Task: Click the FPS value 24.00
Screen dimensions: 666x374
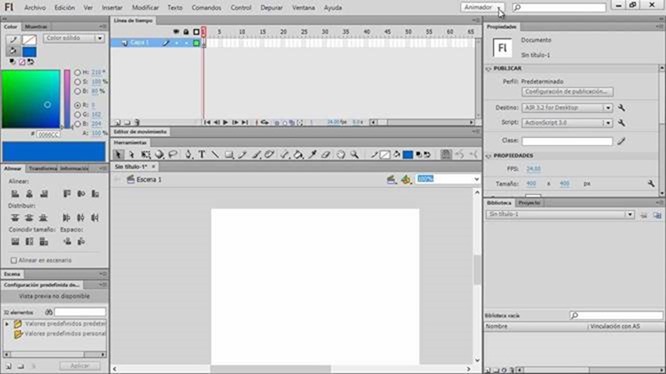Action: tap(533, 169)
